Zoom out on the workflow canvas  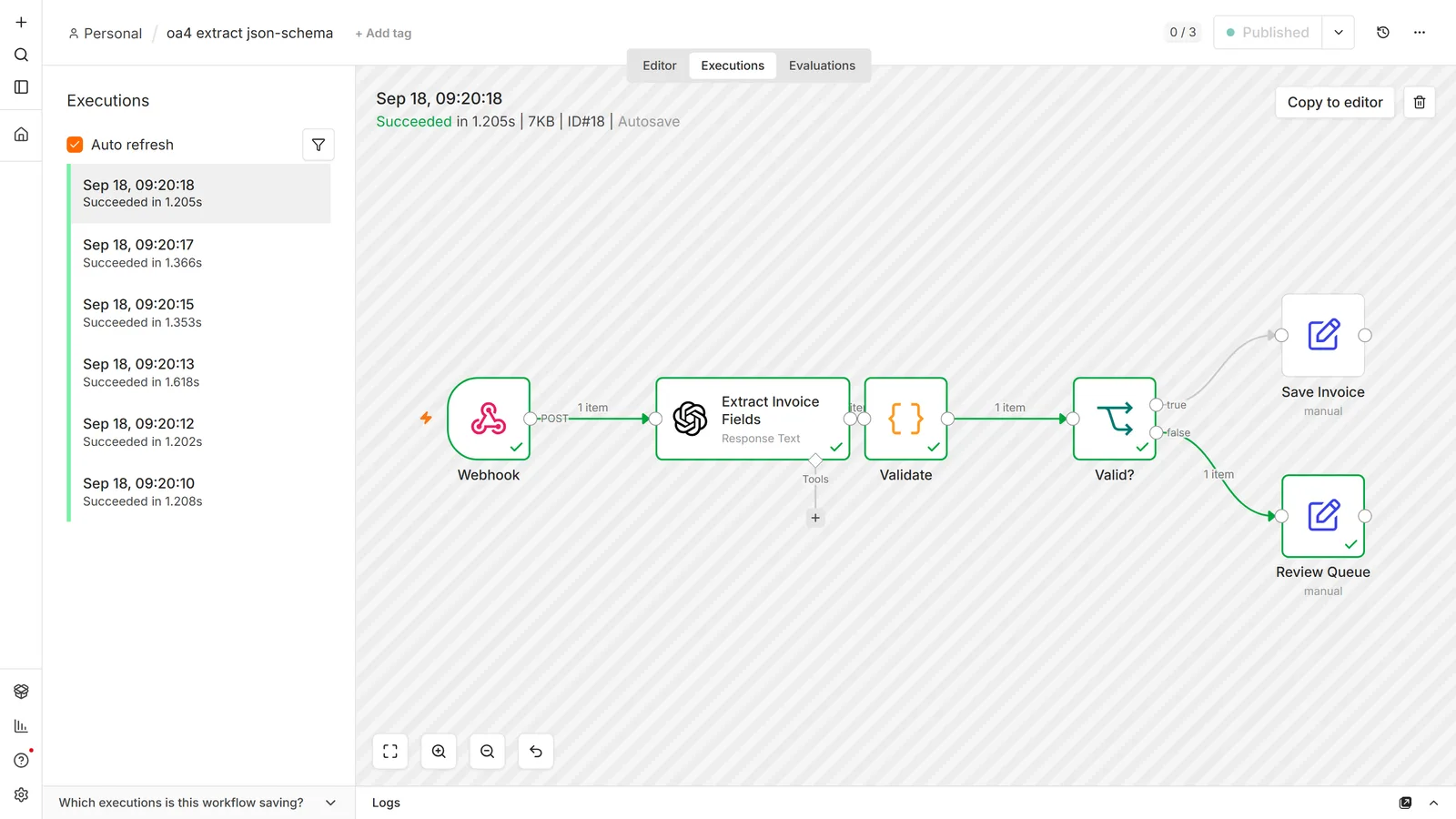(x=488, y=752)
